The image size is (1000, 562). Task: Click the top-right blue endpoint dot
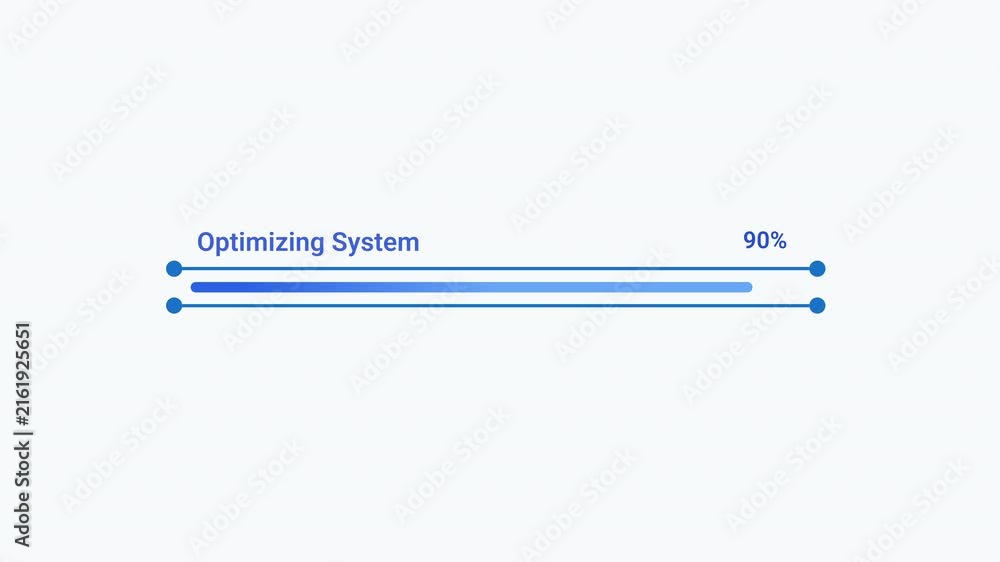coord(817,269)
